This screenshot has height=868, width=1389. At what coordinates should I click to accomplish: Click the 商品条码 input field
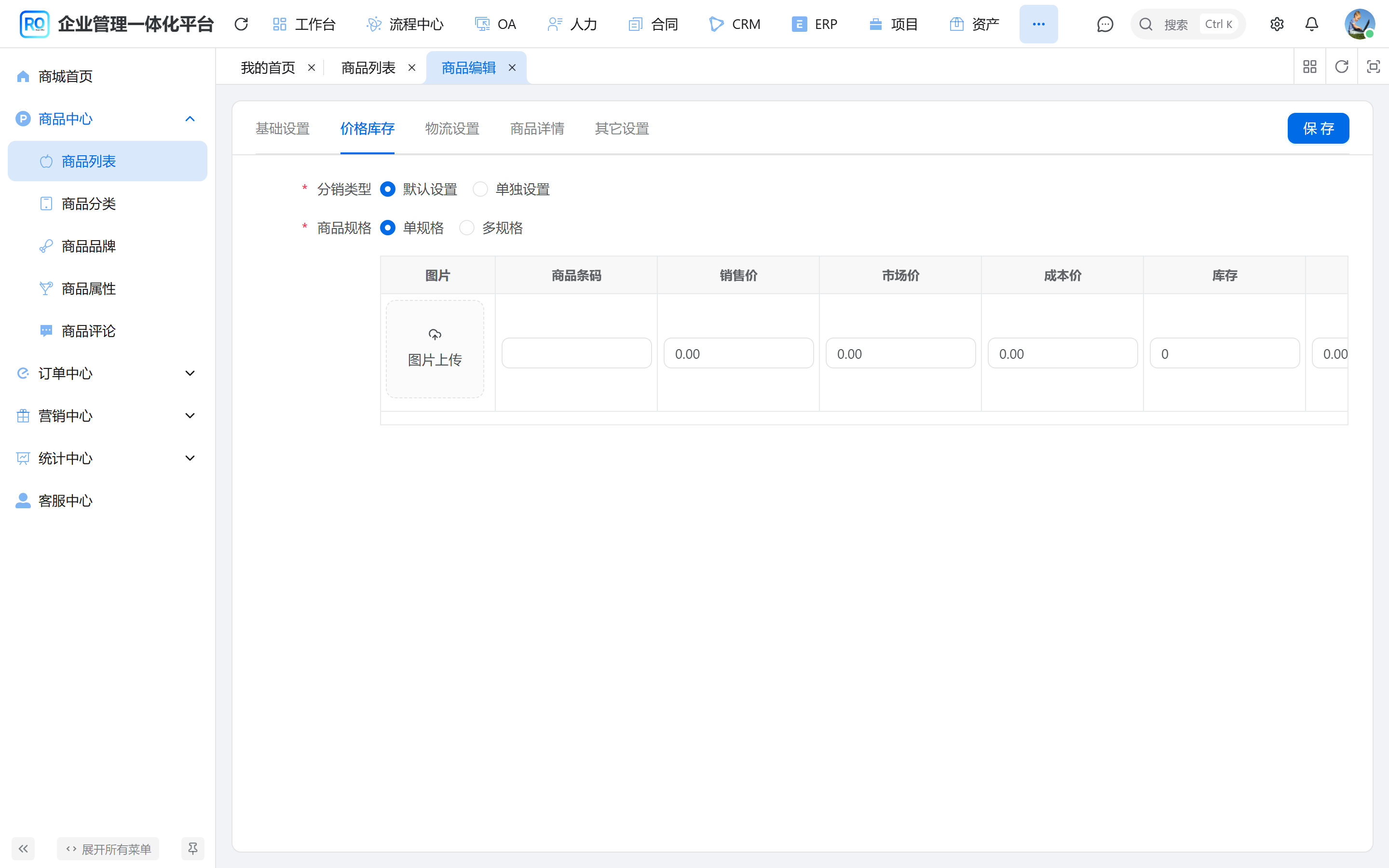pos(576,353)
